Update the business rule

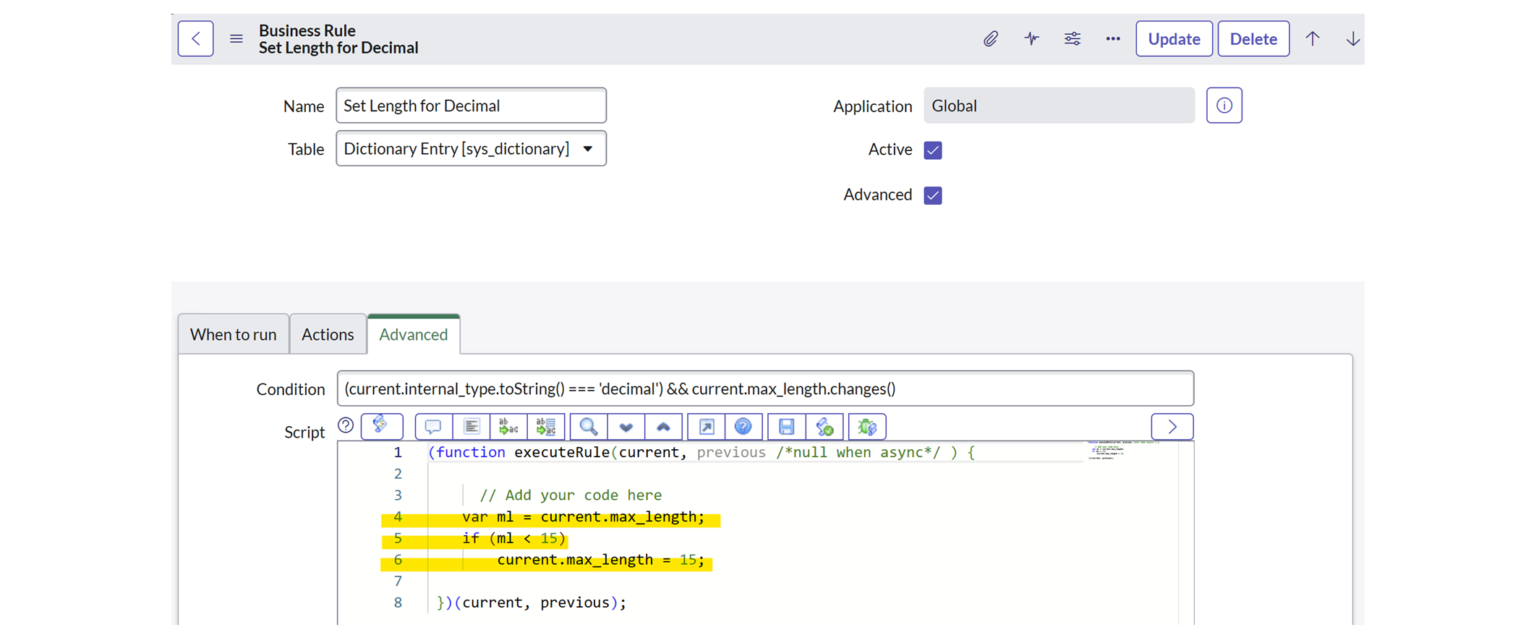[x=1174, y=38]
